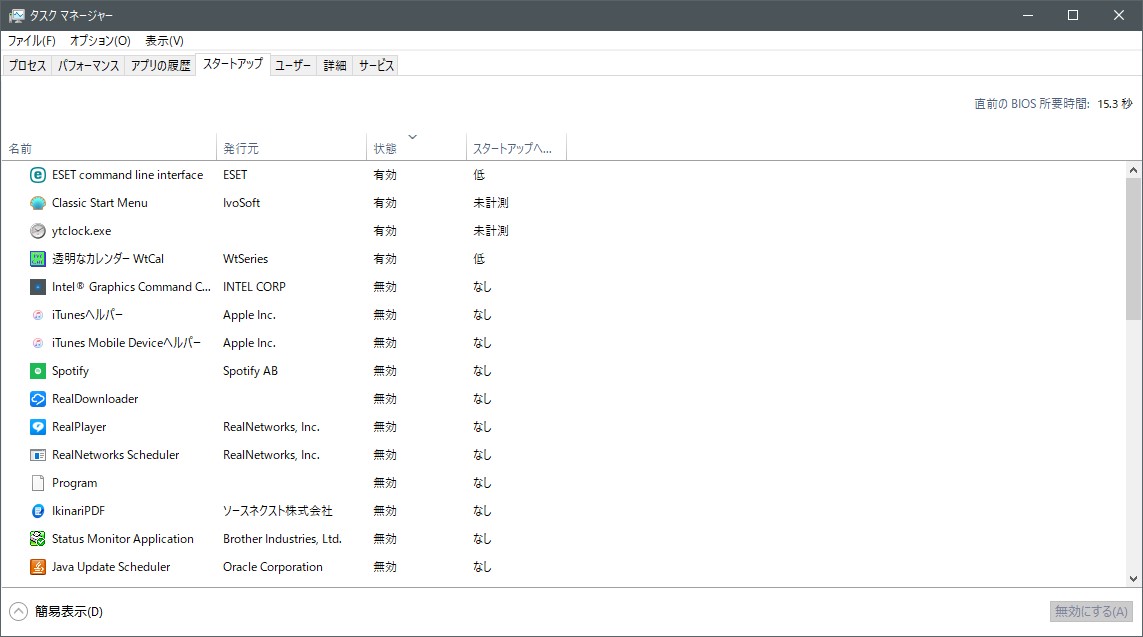The image size is (1143, 637).
Task: Open the 表示(V) menu
Action: click(x=164, y=41)
